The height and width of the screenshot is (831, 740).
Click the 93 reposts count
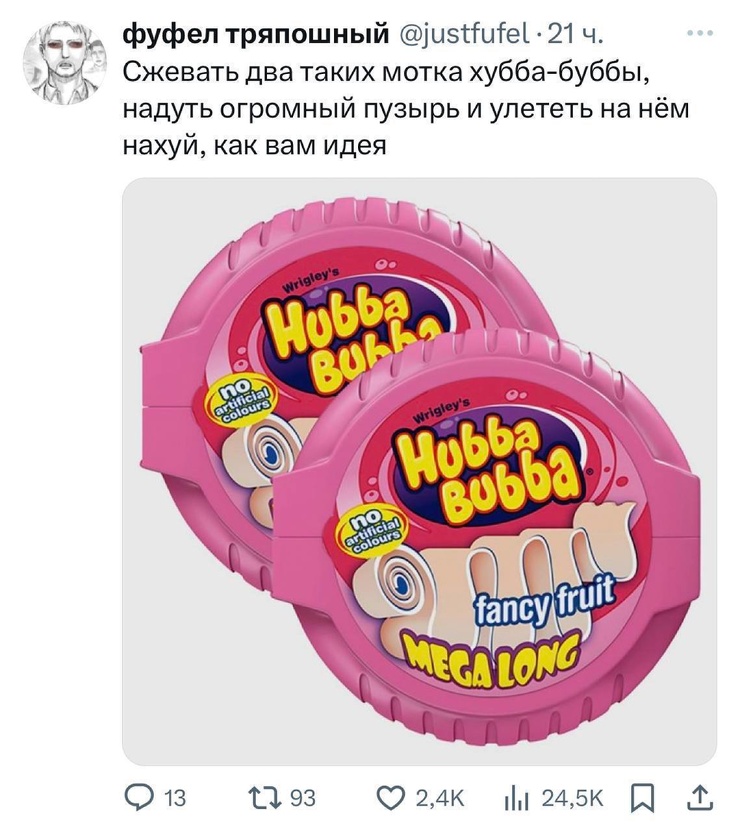pos(304,798)
